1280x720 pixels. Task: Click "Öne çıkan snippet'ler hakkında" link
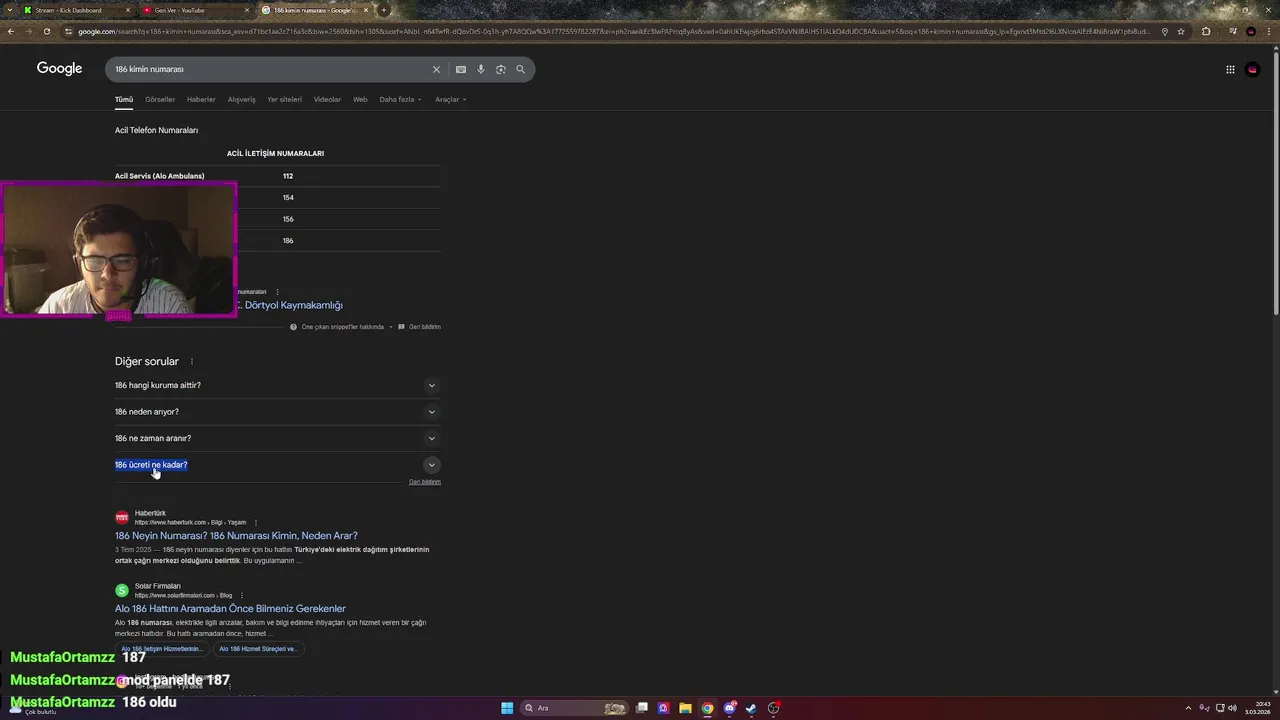click(x=342, y=327)
